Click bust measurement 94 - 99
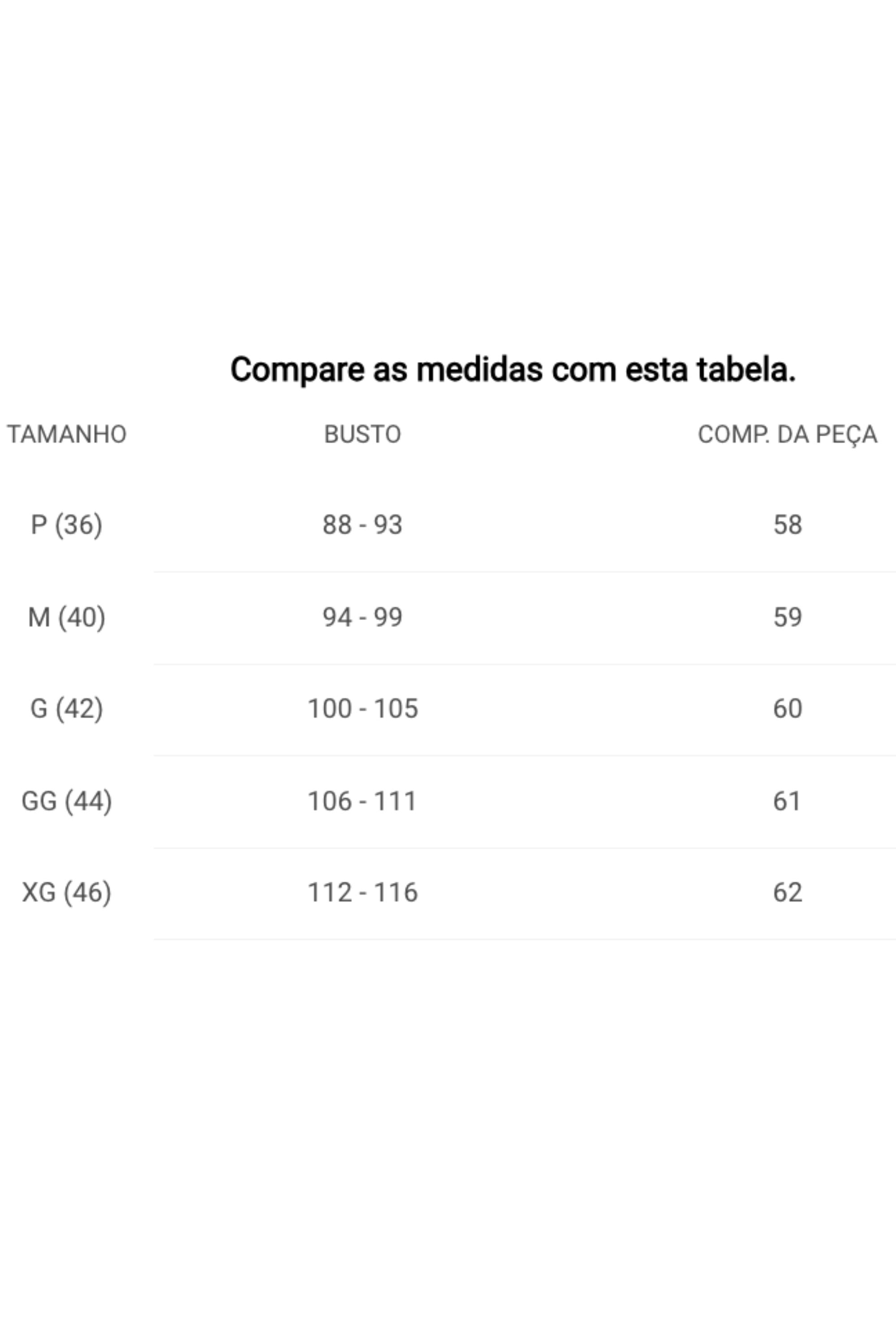This screenshot has height=1344, width=896. tap(362, 617)
